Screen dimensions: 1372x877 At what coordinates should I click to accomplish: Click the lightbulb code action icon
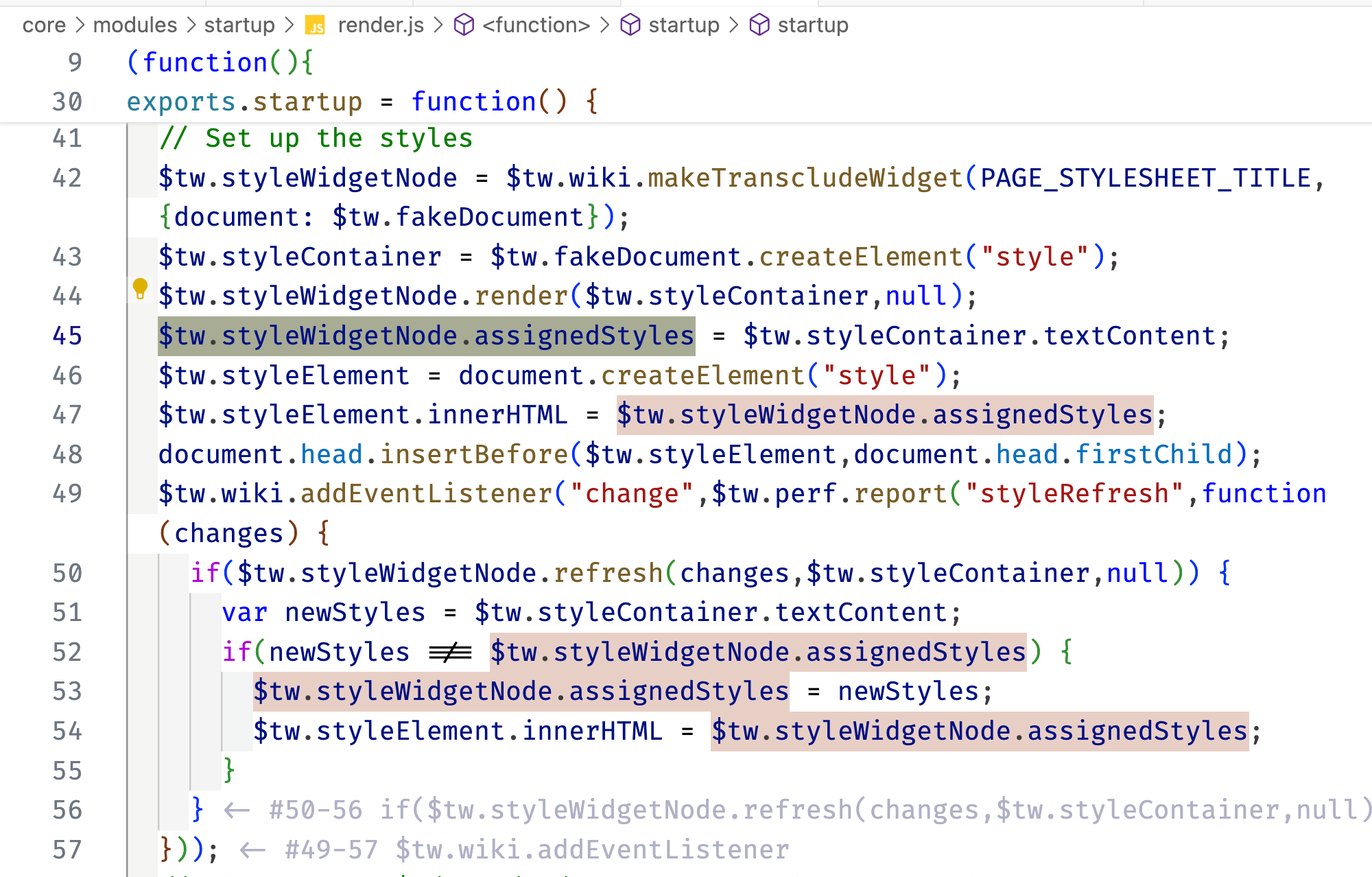pos(140,289)
